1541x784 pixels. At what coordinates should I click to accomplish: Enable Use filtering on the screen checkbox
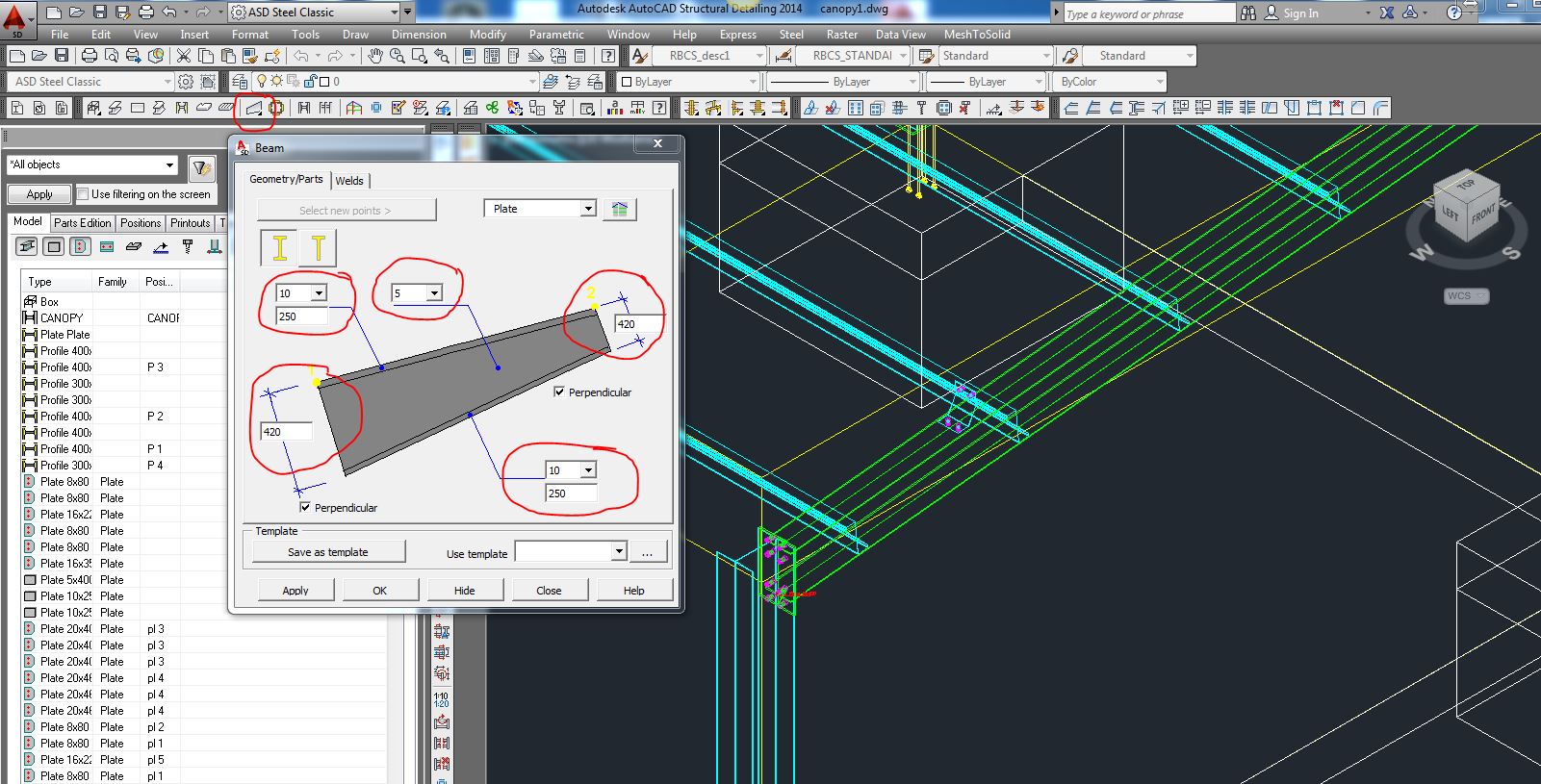tap(82, 193)
